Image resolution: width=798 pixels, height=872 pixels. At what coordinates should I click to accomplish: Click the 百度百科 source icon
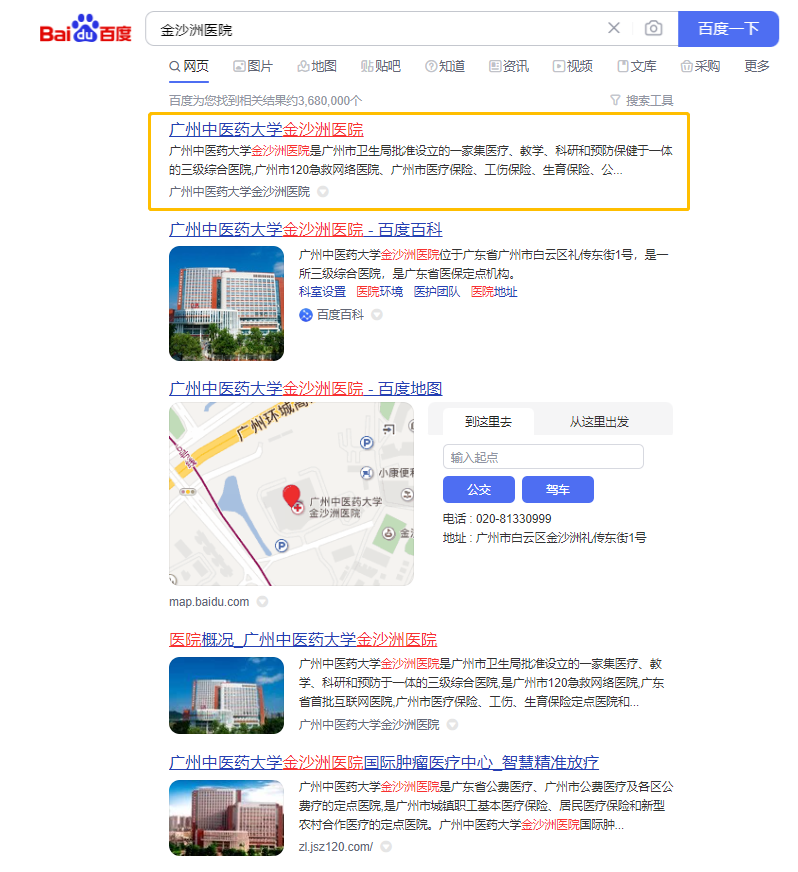(306, 315)
